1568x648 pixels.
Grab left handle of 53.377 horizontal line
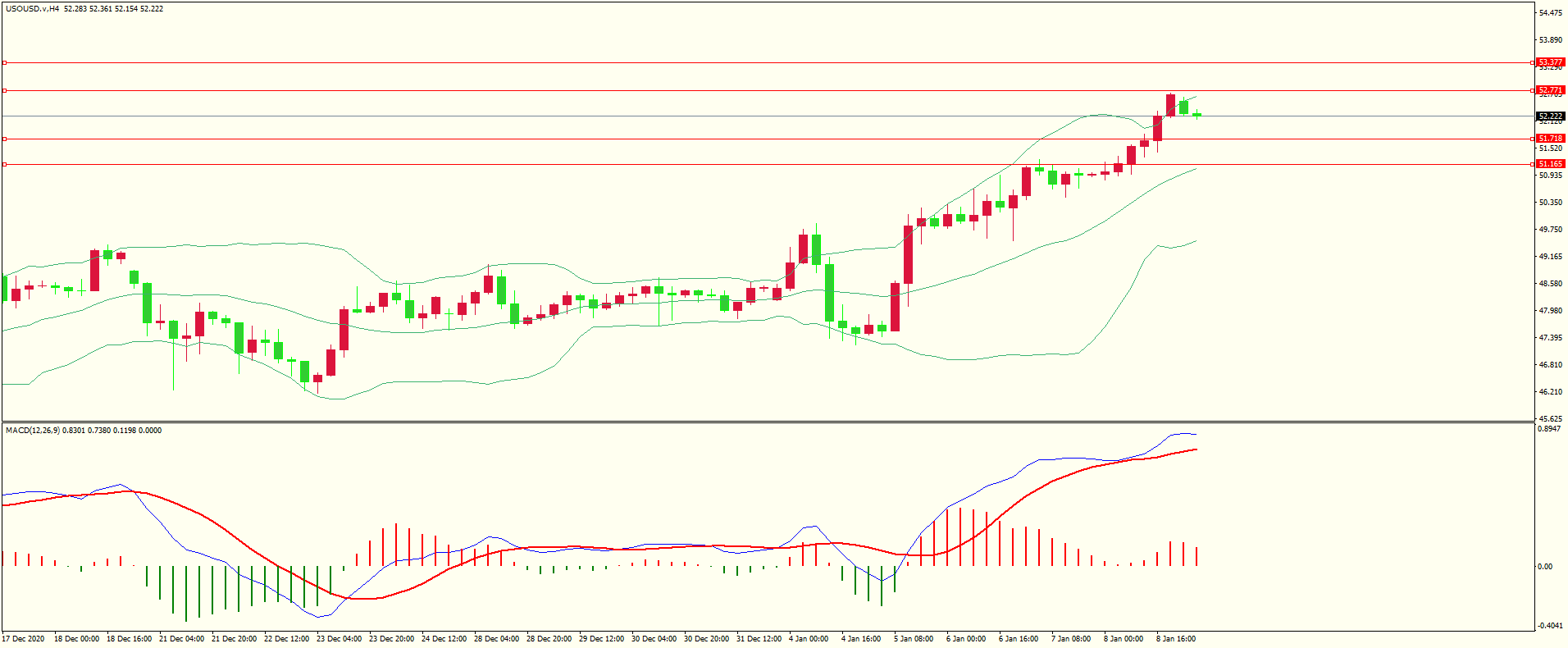pyautogui.click(x=4, y=62)
